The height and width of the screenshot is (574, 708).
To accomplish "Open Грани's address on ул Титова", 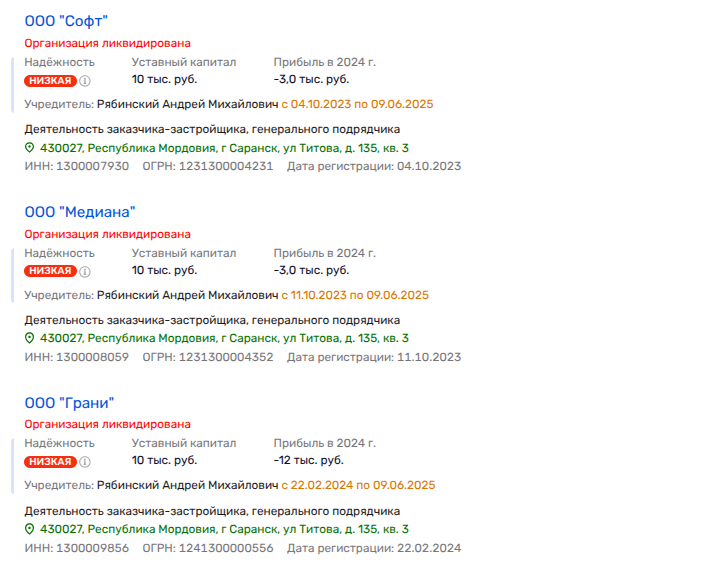I will [x=222, y=530].
